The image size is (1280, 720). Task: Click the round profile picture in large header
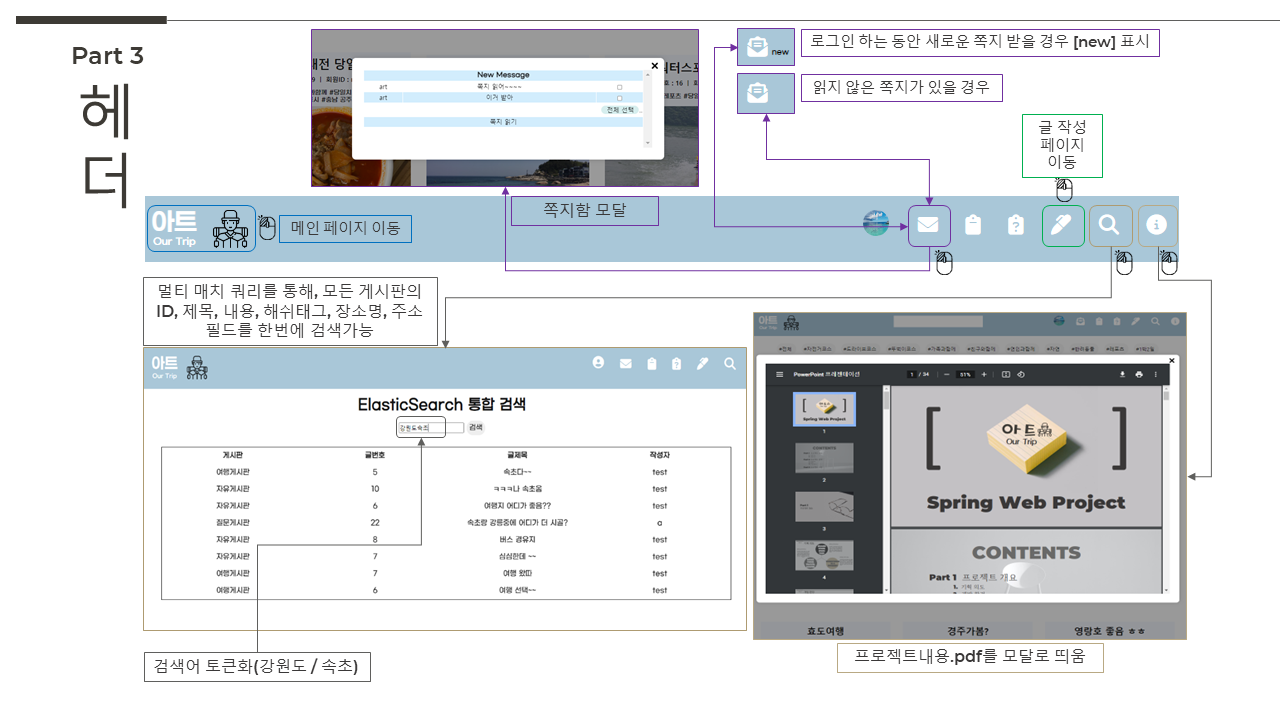[x=876, y=224]
